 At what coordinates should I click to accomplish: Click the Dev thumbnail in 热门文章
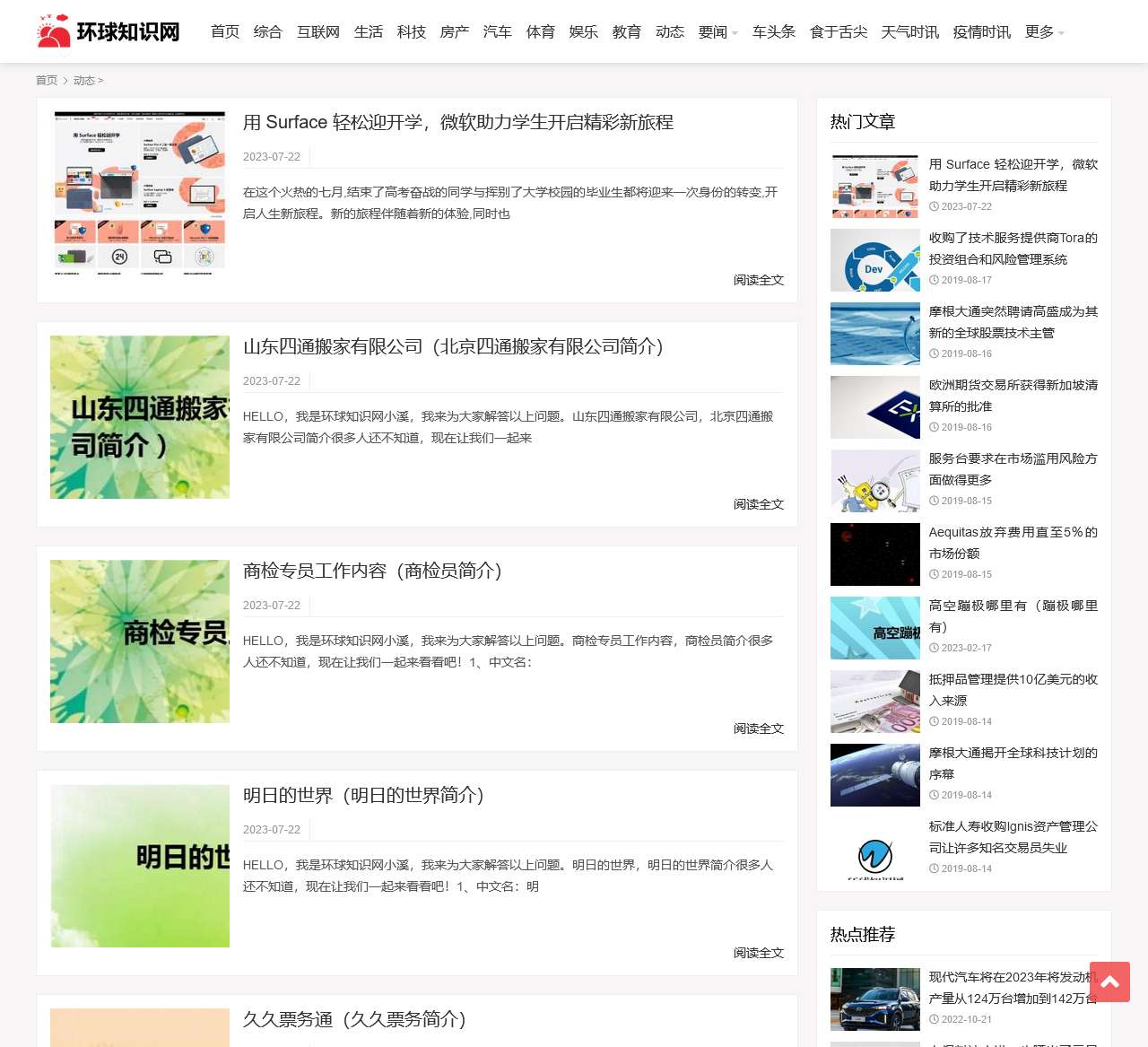click(x=875, y=260)
